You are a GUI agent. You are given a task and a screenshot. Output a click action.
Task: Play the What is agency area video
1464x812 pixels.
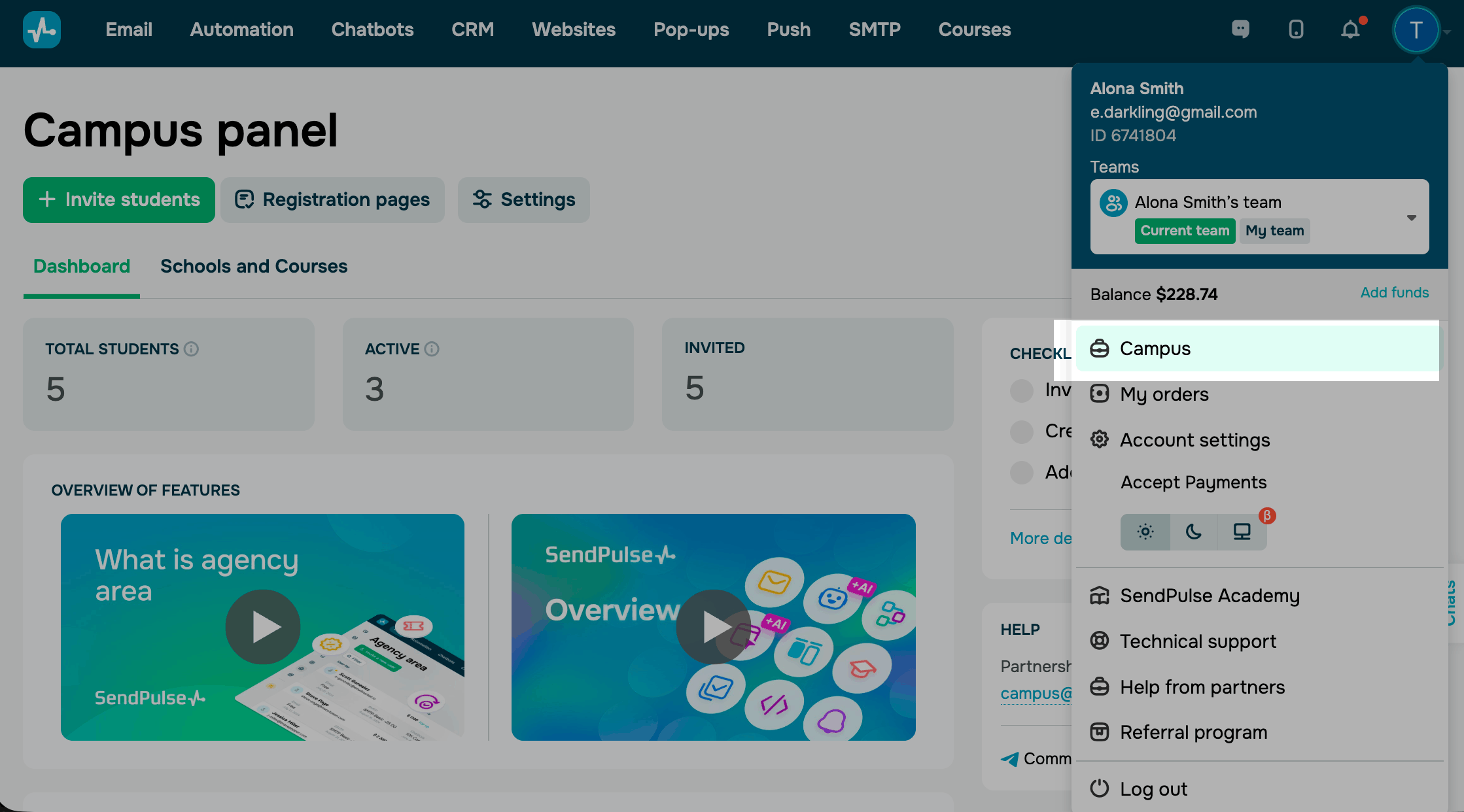263,627
